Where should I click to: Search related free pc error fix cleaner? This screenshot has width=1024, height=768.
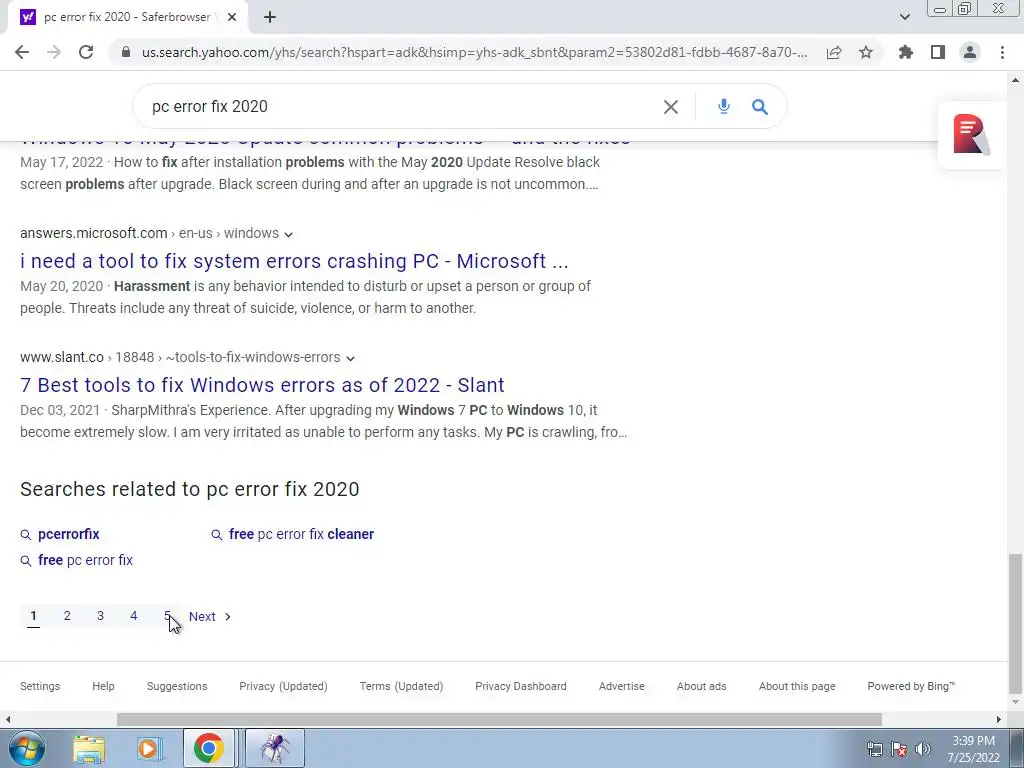pyautogui.click(x=301, y=534)
